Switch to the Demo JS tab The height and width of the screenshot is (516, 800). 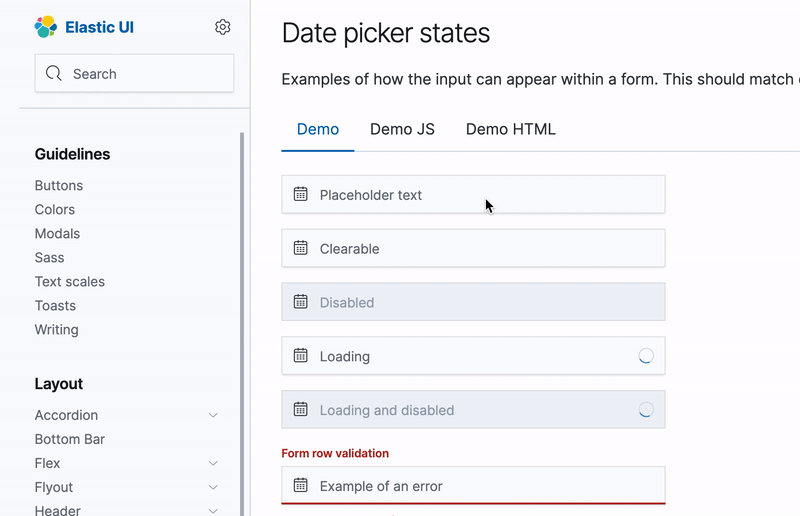402,129
